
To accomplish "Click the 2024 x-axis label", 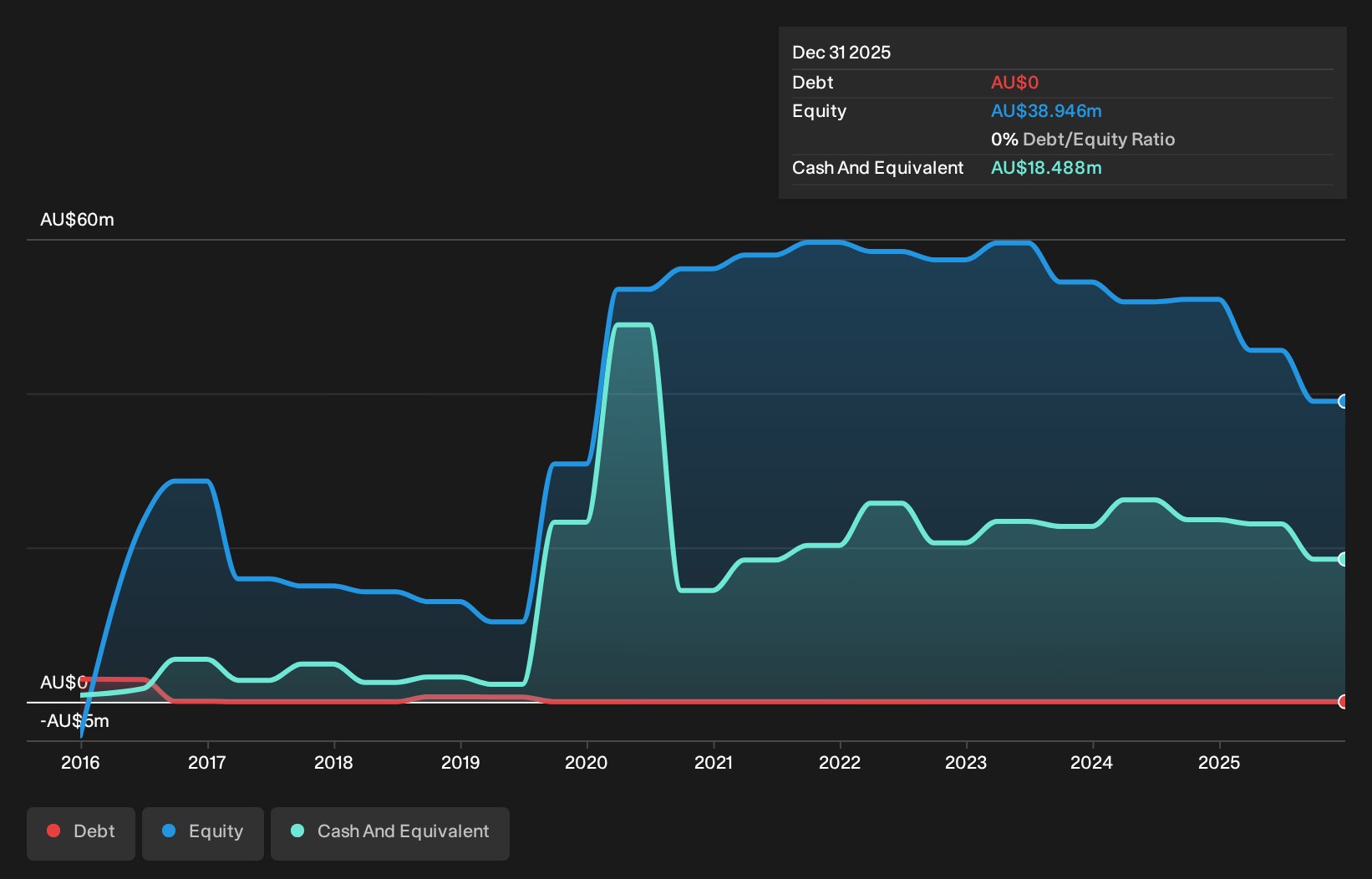I will [x=1092, y=762].
